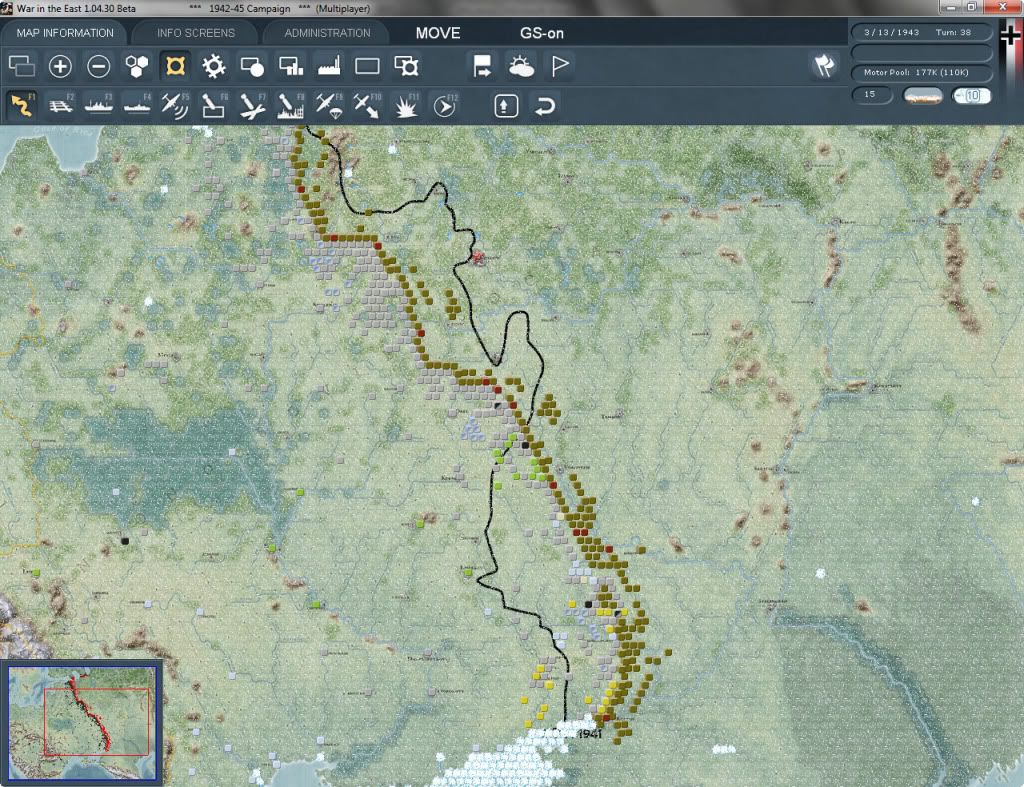Select air recon F5 plane icon
Image resolution: width=1024 pixels, height=787 pixels.
click(175, 105)
